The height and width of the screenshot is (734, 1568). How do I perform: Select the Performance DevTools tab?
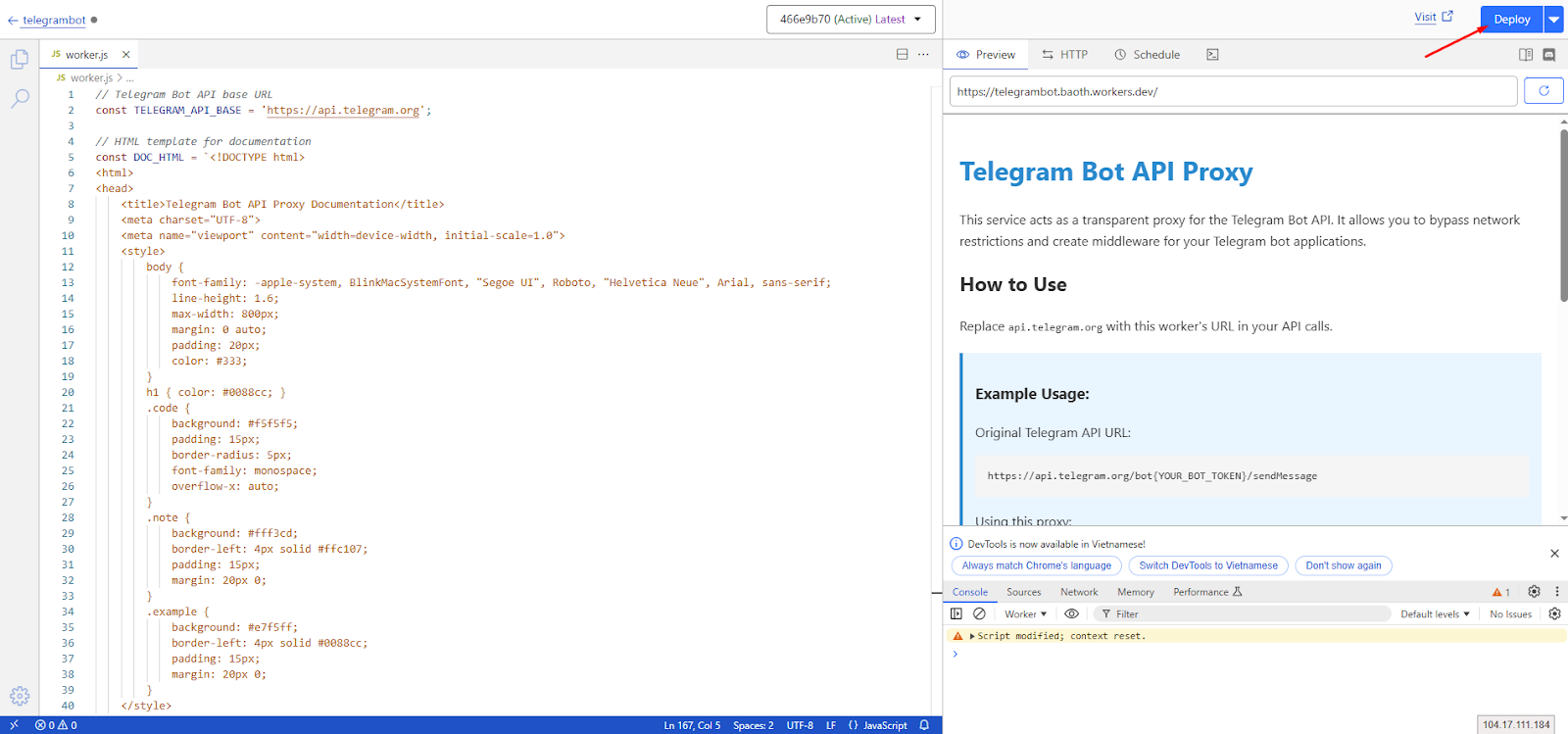pos(1206,592)
